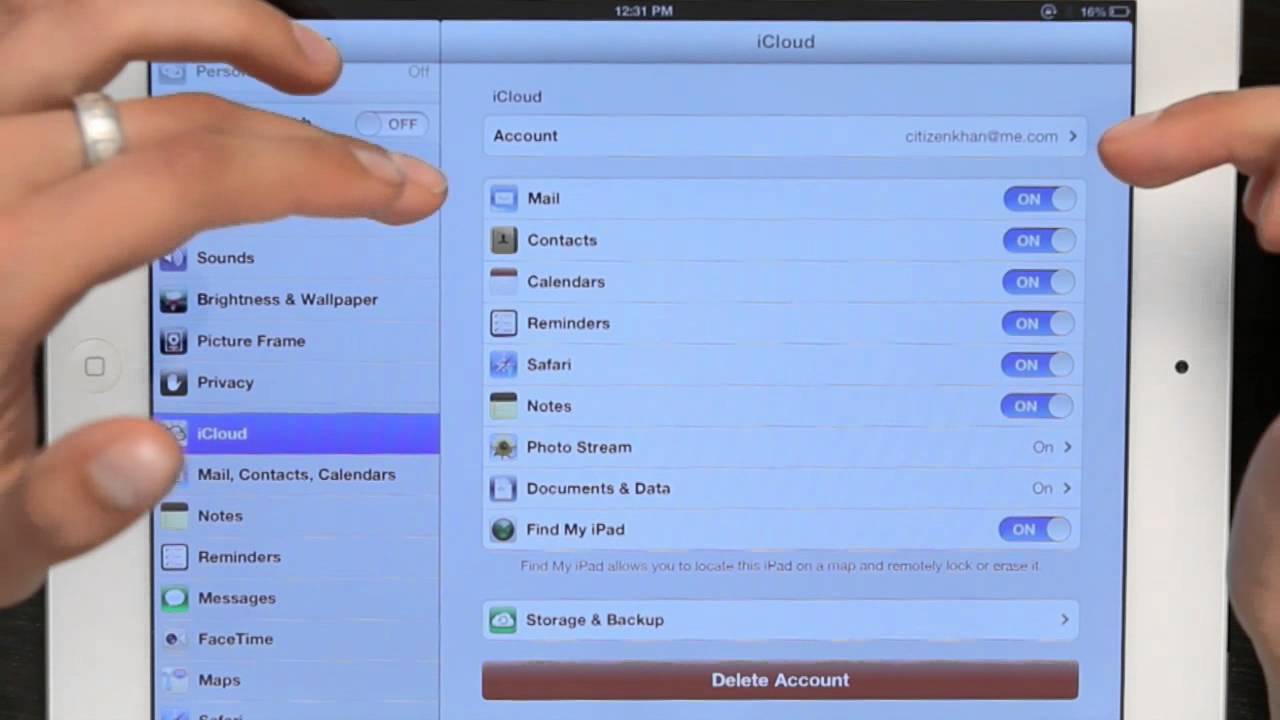The width and height of the screenshot is (1280, 720).
Task: Open FaceTime settings in sidebar
Action: coord(296,639)
